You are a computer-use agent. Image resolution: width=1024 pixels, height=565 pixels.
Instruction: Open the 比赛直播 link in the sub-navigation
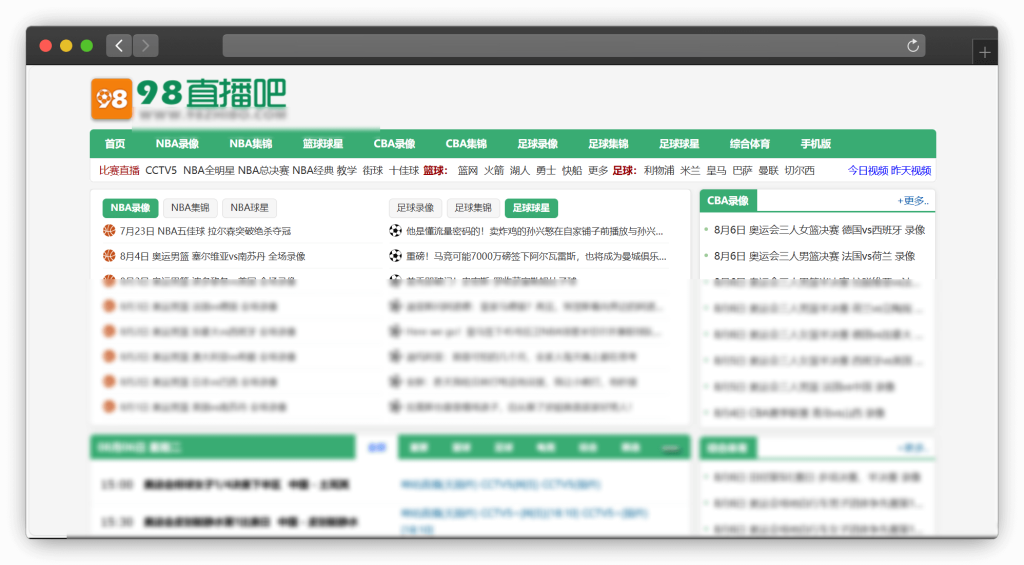[119, 171]
